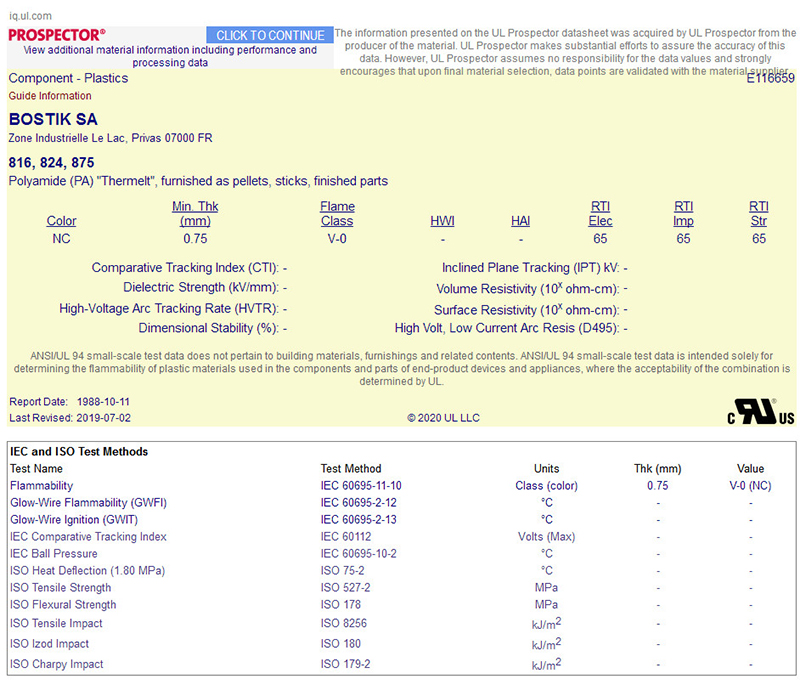The width and height of the screenshot is (800, 696).
Task: Click the IEC 60695-11-10 test method
Action: click(x=360, y=486)
